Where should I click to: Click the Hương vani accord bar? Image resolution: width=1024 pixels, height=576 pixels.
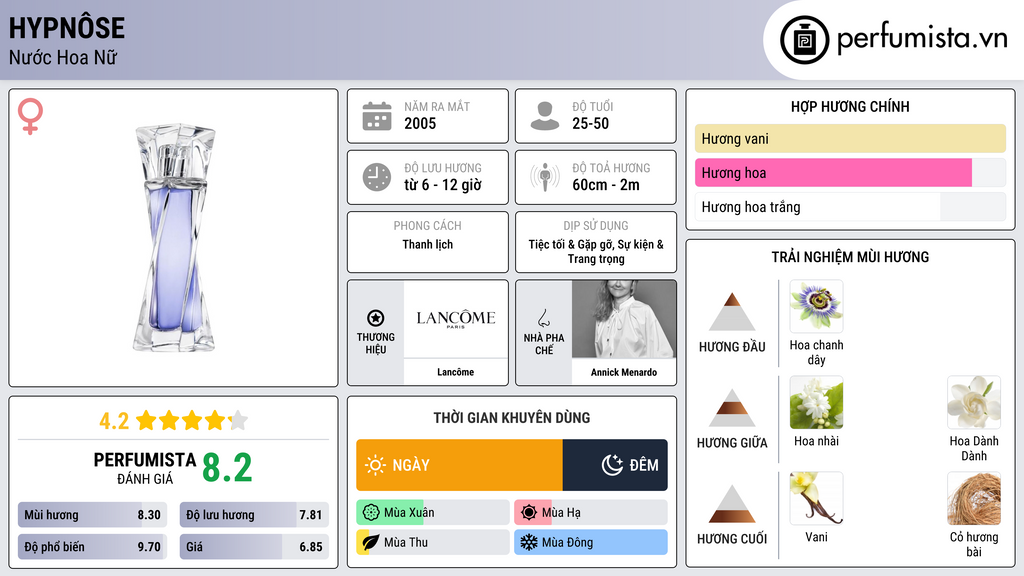coord(850,139)
